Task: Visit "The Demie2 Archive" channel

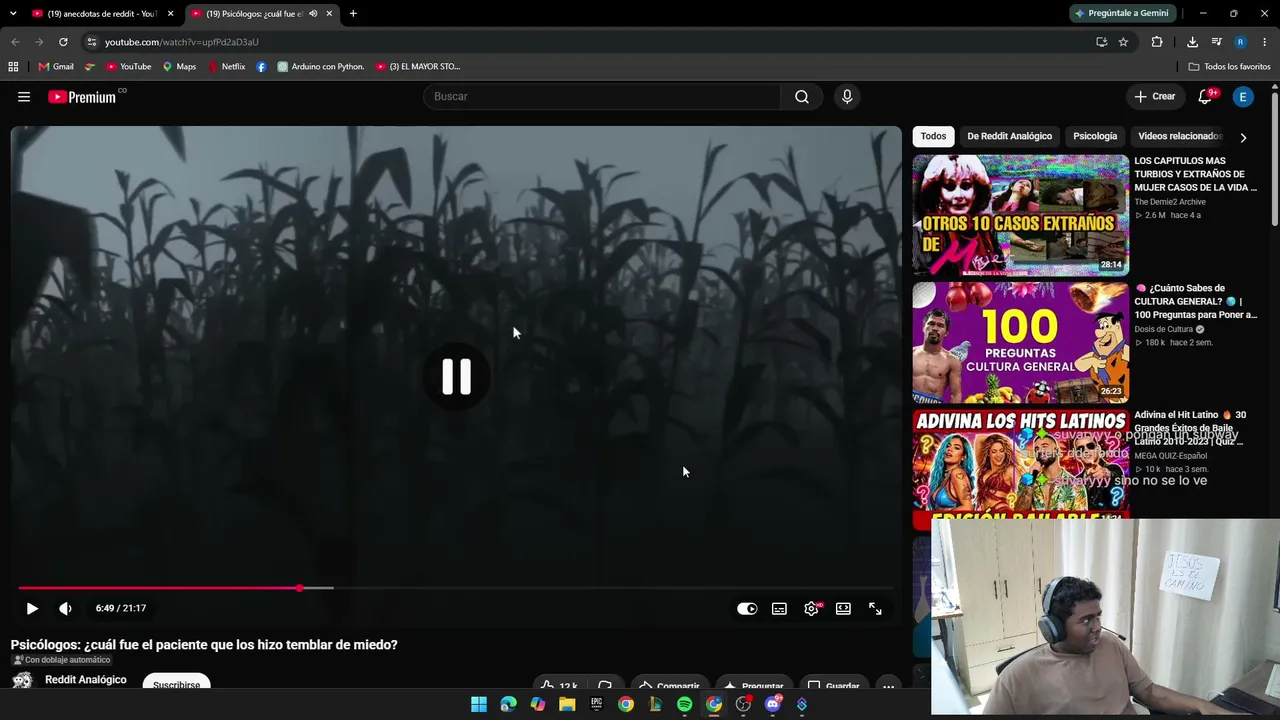Action: [1170, 202]
